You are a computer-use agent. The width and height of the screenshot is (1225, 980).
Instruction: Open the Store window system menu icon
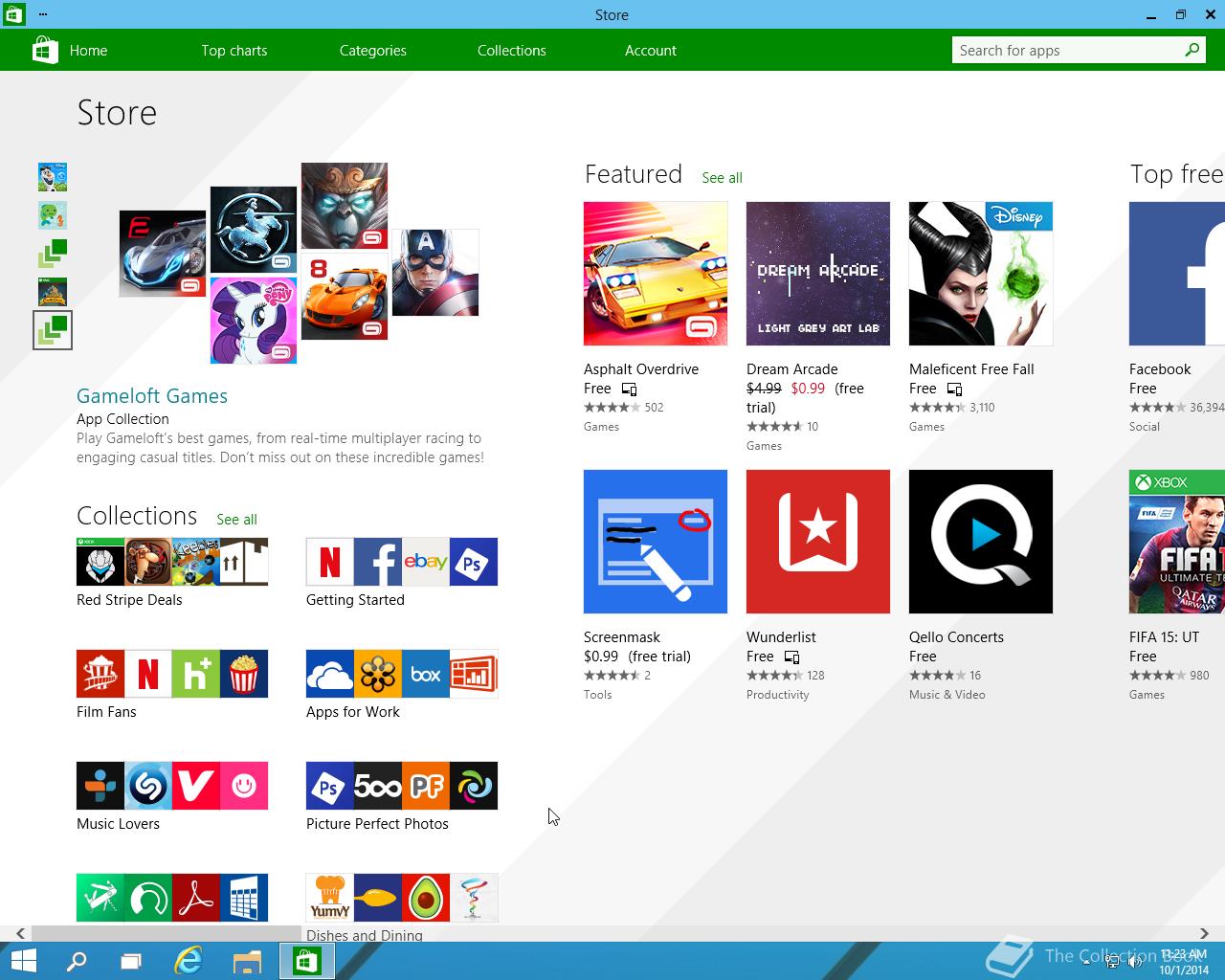coord(13,14)
